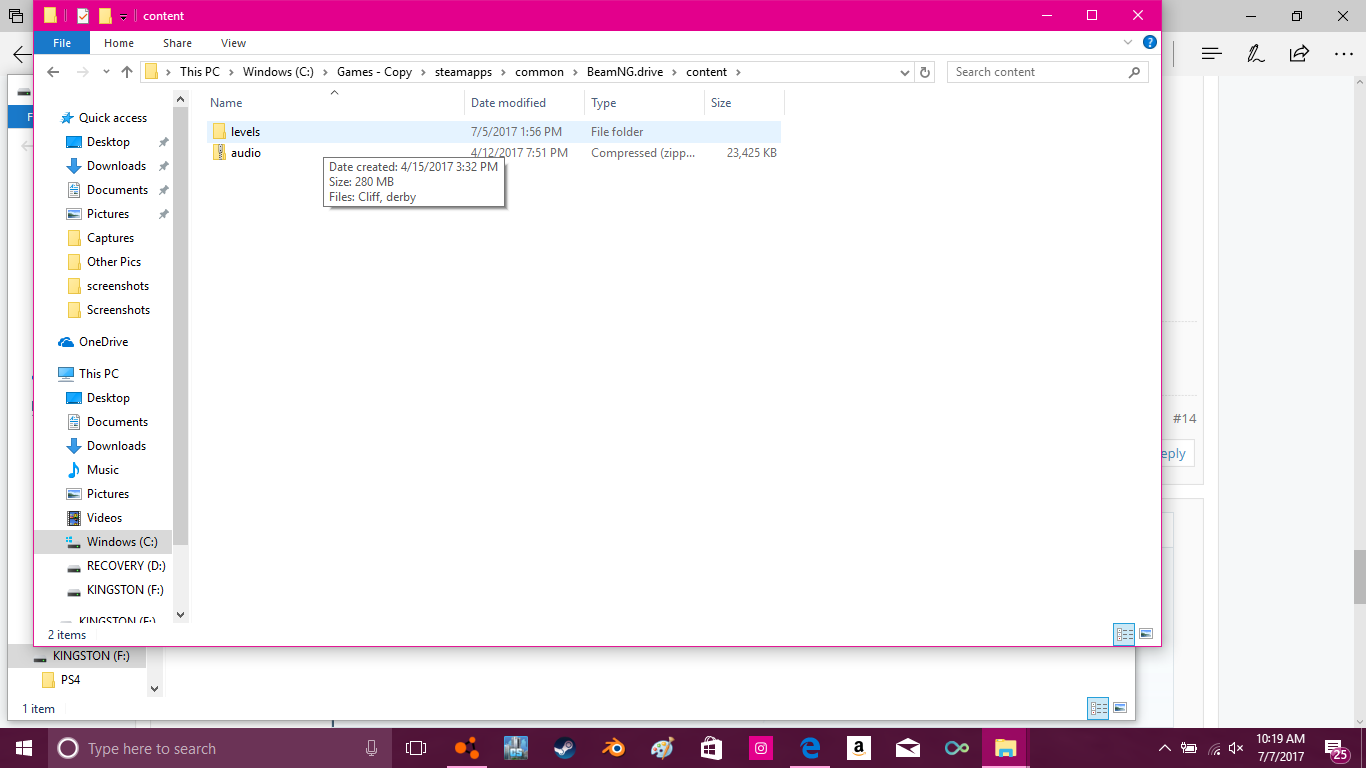Image resolution: width=1366 pixels, height=768 pixels.
Task: Open capitalized Screenshots folder in sidebar
Action: coord(118,310)
